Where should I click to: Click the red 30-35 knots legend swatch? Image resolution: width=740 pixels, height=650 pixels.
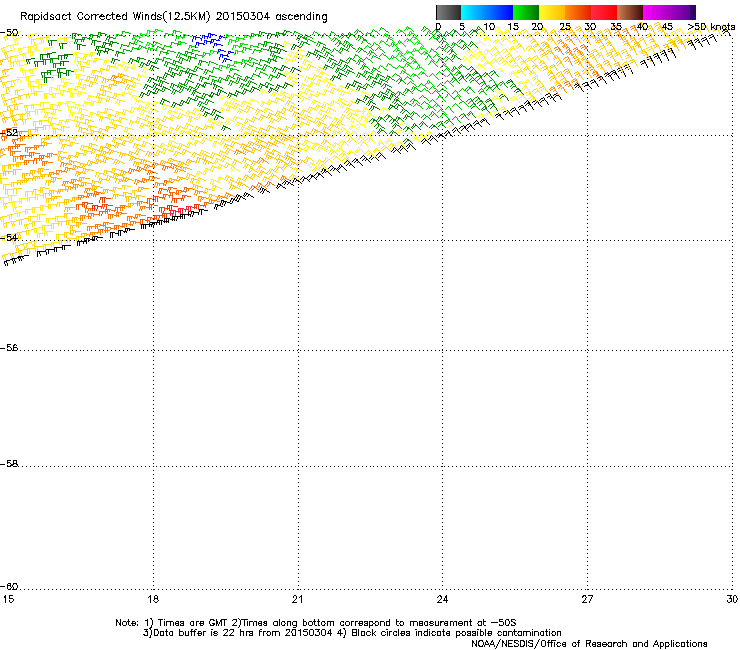(604, 12)
